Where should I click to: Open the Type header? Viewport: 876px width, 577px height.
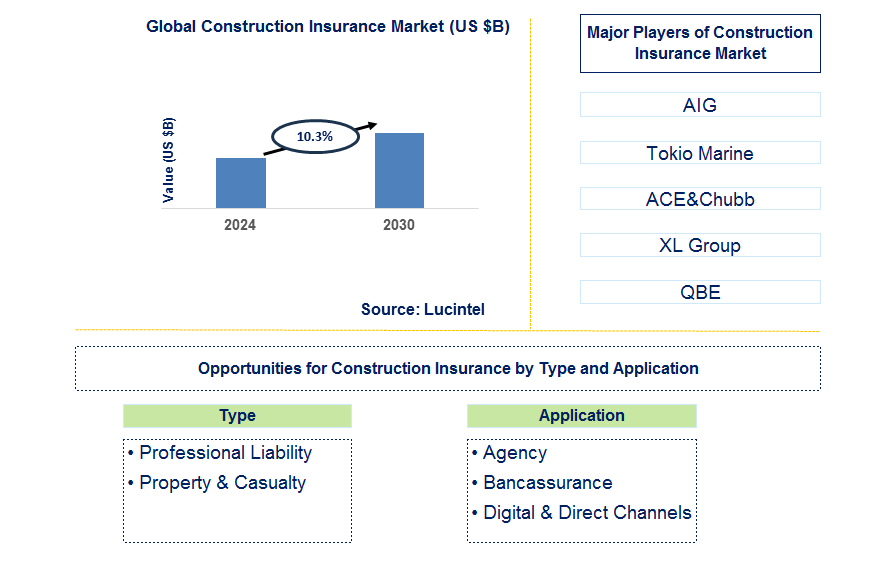[236, 415]
